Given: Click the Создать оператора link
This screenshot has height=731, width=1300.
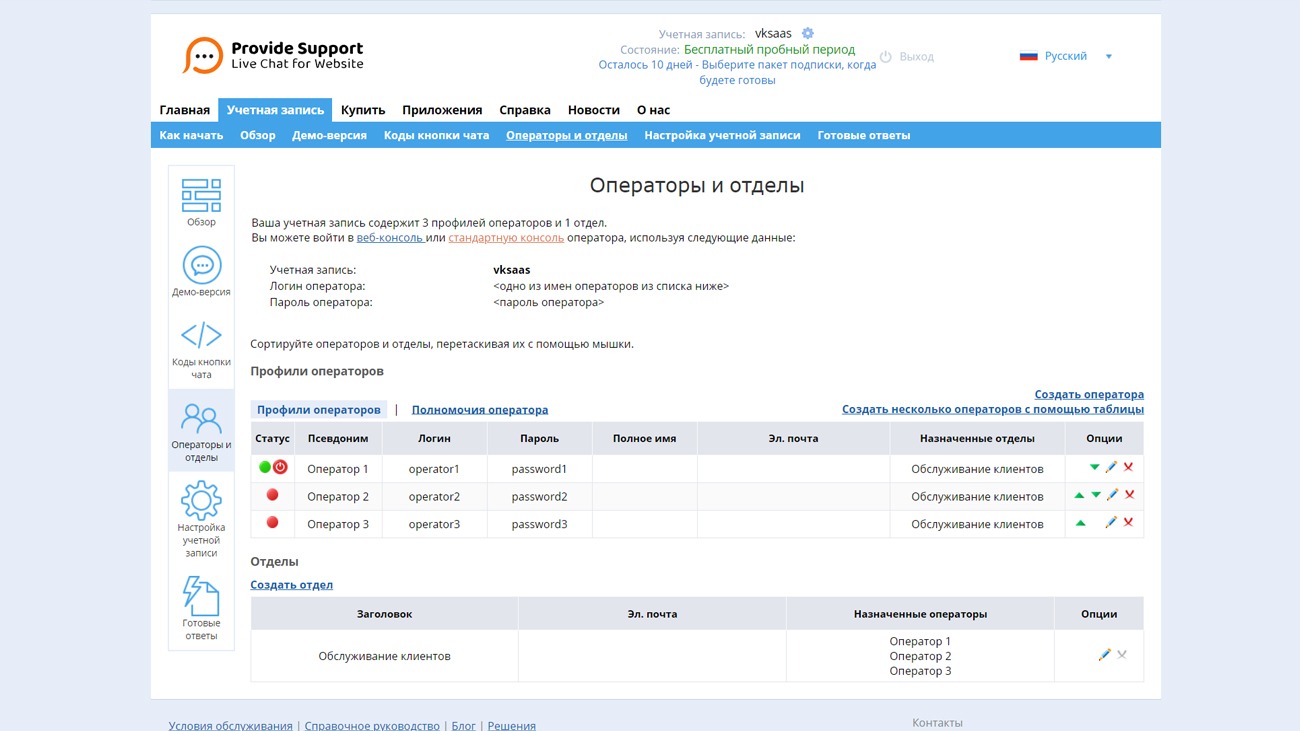Looking at the screenshot, I should (x=1088, y=395).
